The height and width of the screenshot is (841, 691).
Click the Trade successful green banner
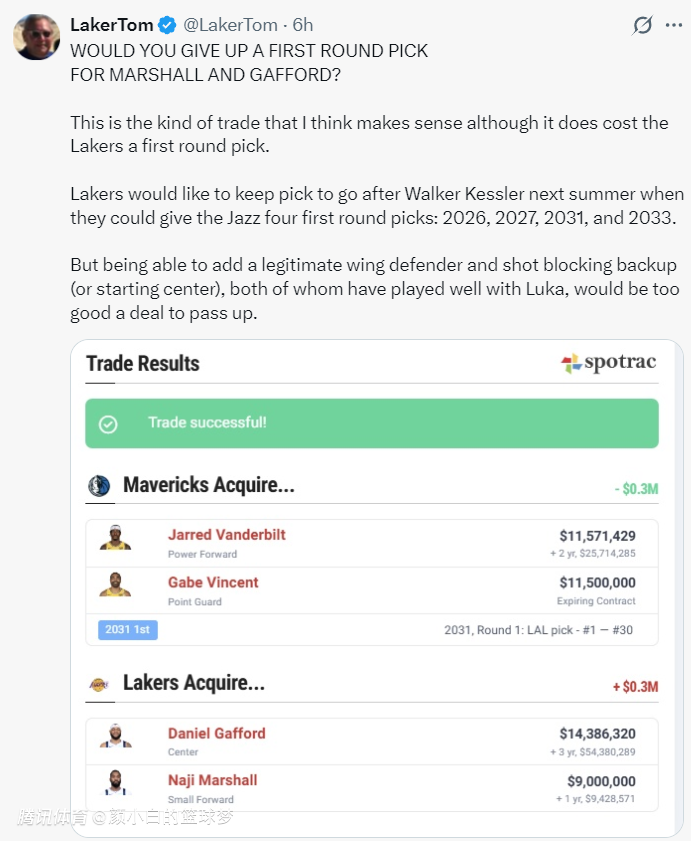pos(371,423)
